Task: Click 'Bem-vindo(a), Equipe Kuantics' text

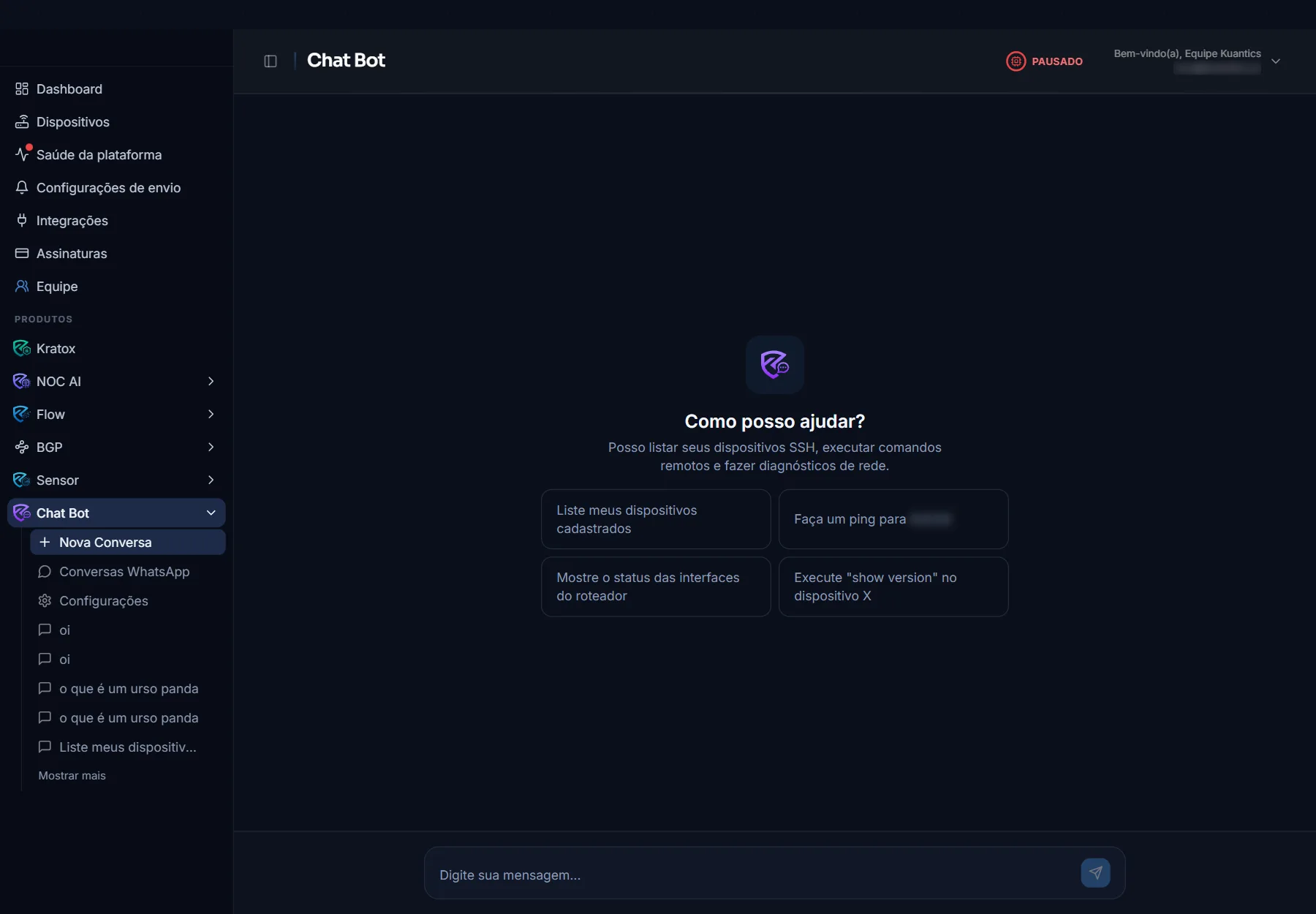Action: [x=1187, y=53]
